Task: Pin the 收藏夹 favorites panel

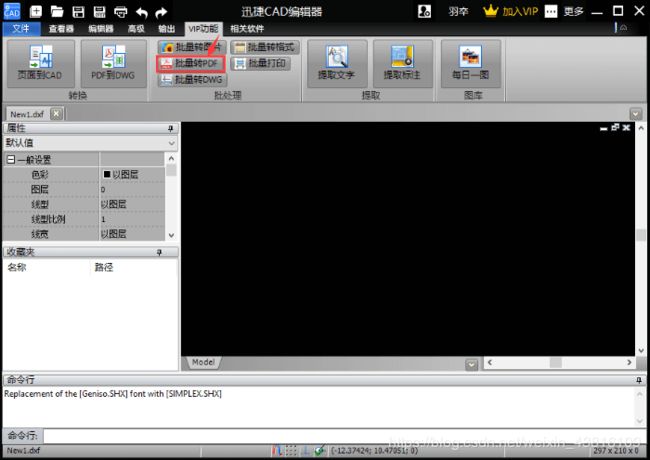Action: pyautogui.click(x=159, y=252)
